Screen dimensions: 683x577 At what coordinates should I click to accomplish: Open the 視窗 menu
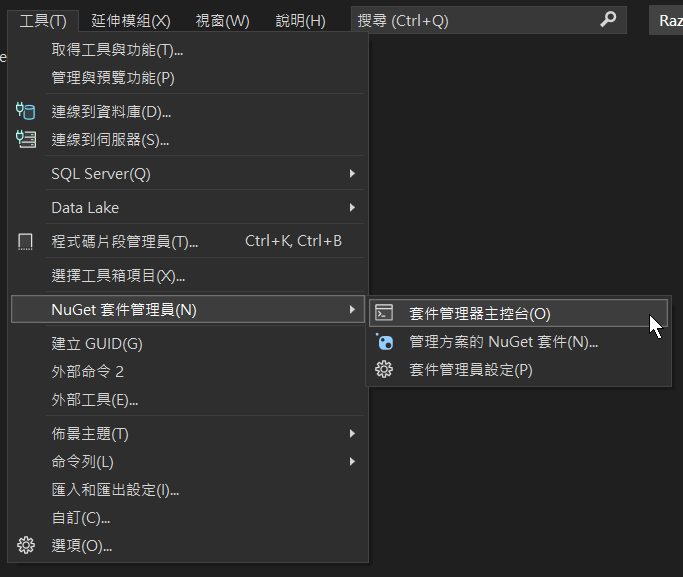point(222,20)
